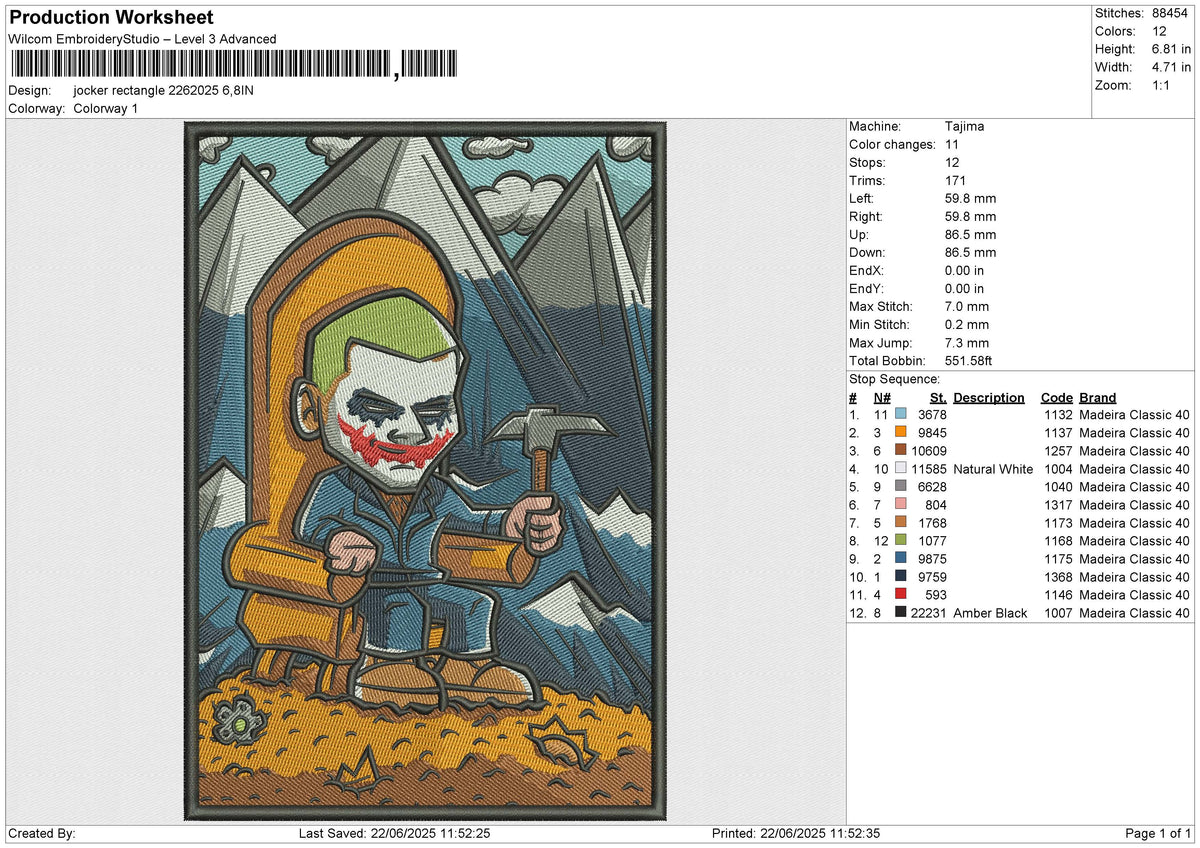Click the St. column header
This screenshot has height=848, width=1200.
pyautogui.click(x=938, y=398)
